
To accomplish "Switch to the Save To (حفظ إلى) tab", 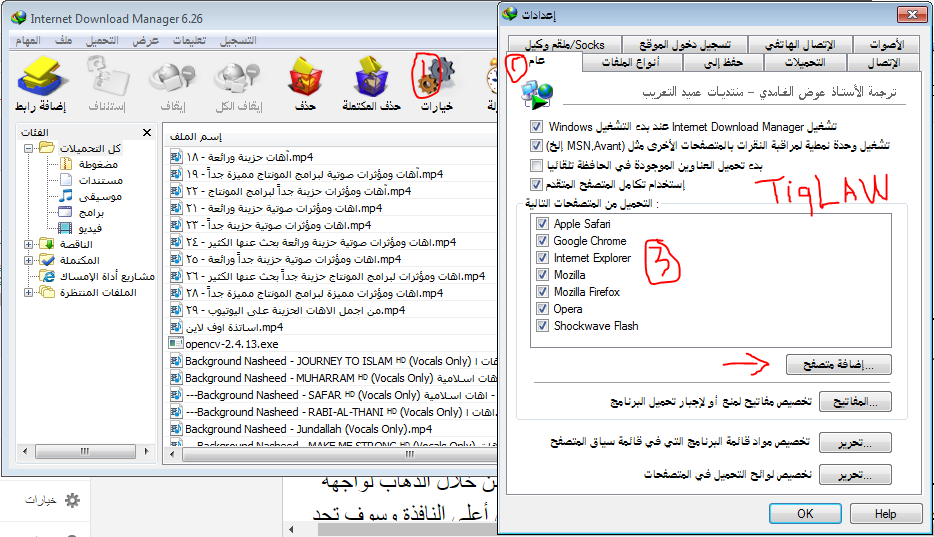I will click(723, 63).
